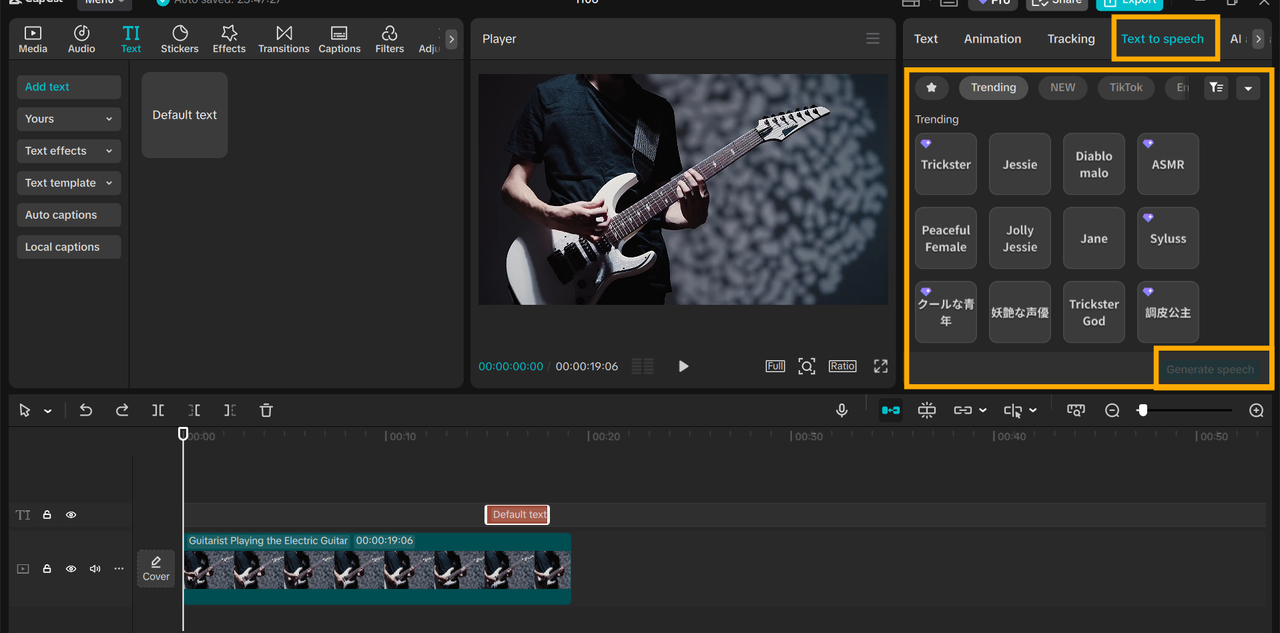Click the undo arrow in timeline toolbar
Image resolution: width=1280 pixels, height=633 pixels.
click(86, 410)
